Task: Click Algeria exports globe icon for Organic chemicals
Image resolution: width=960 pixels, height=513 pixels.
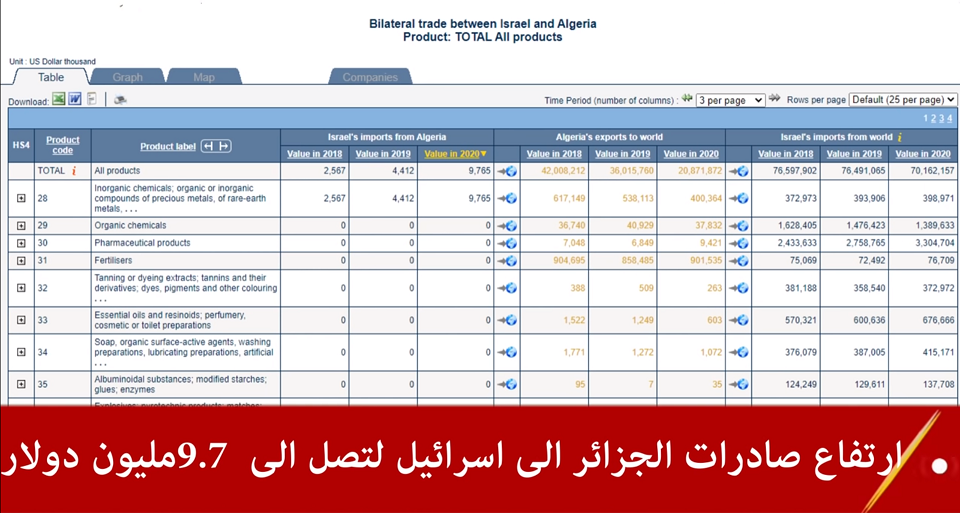Action: point(507,226)
